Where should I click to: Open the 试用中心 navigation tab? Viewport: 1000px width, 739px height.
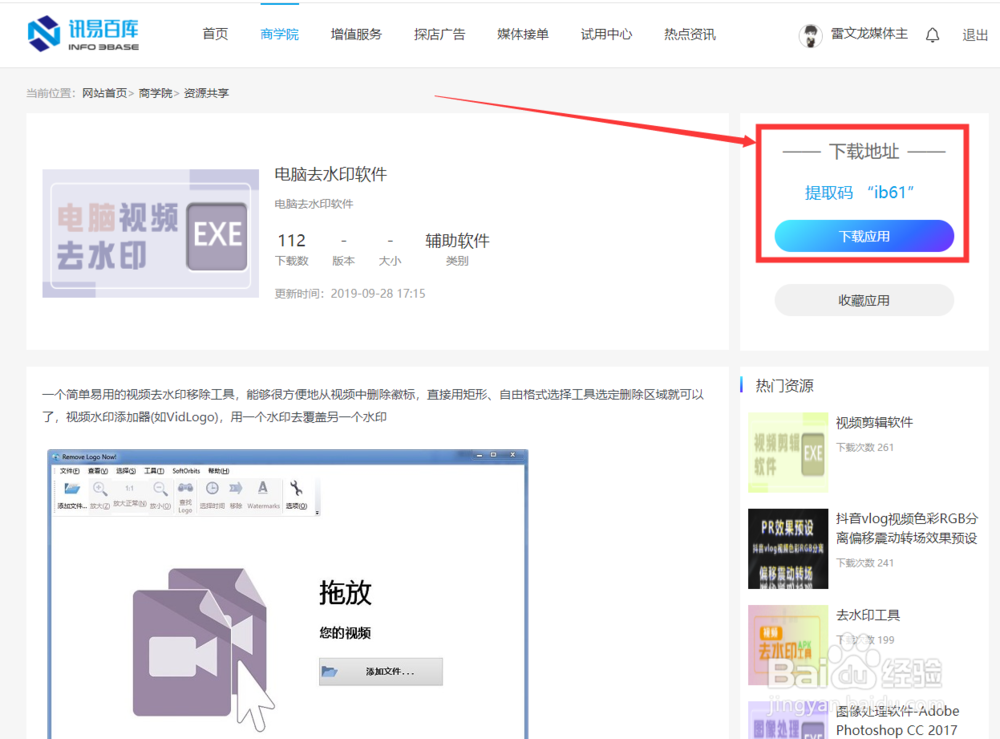[606, 34]
